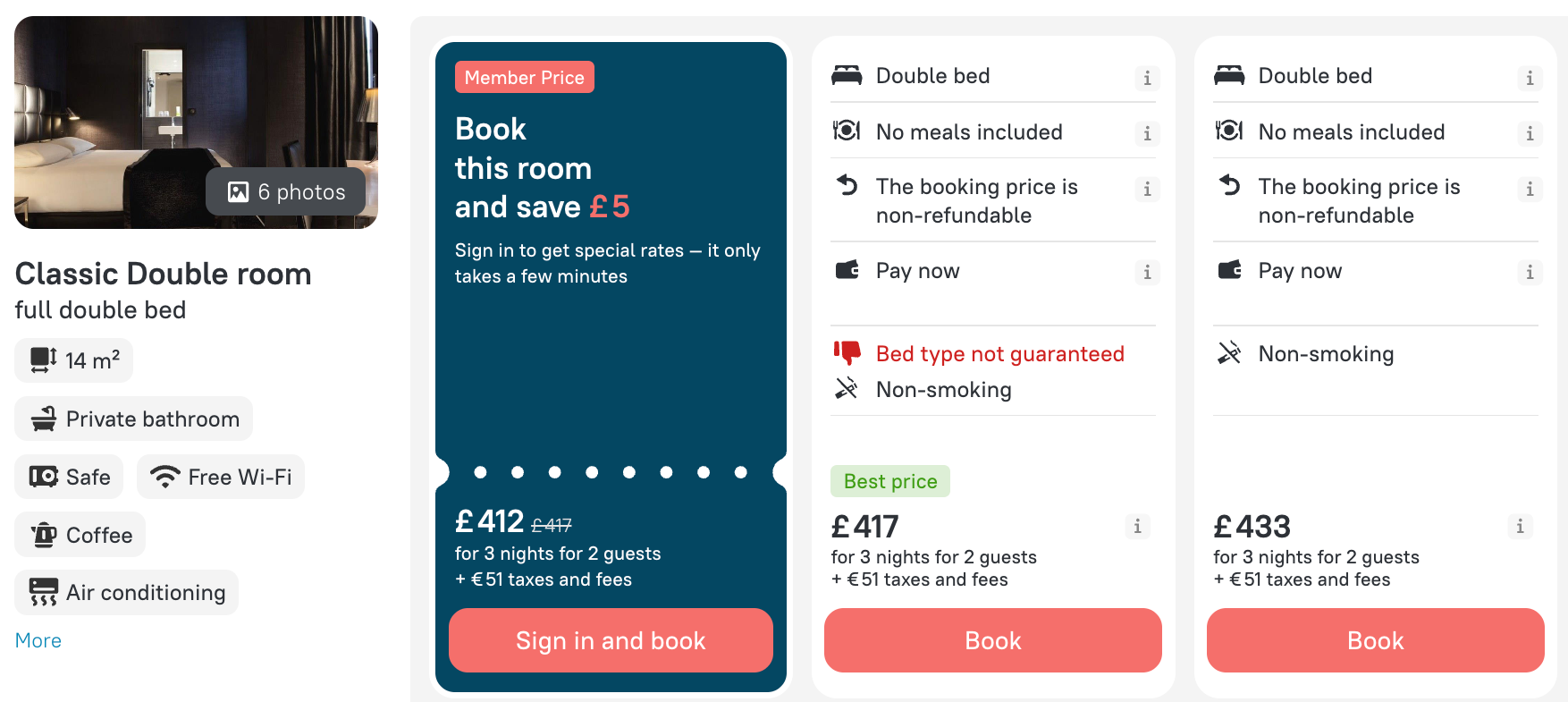The width and height of the screenshot is (1568, 702).
Task: Click the photo gallery icon on room image
Action: (238, 192)
